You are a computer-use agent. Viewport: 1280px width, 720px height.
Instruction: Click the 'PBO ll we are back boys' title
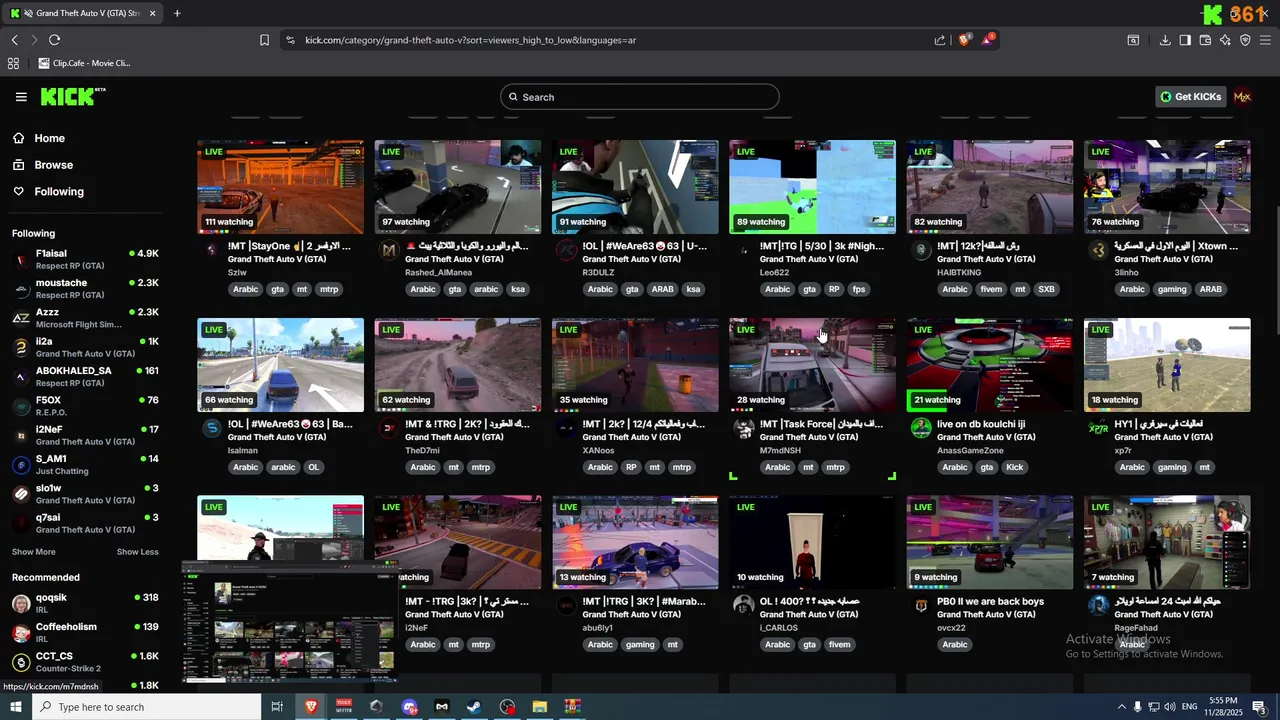[x=990, y=602]
